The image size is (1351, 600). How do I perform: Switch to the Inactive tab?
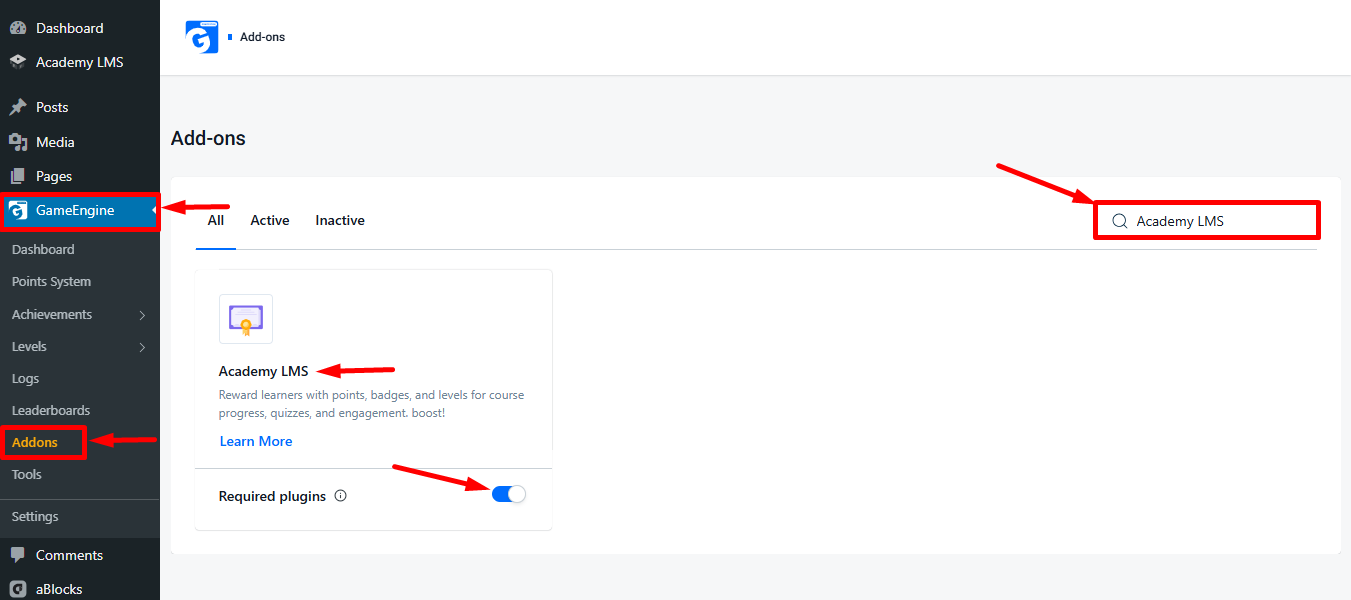[x=340, y=220]
